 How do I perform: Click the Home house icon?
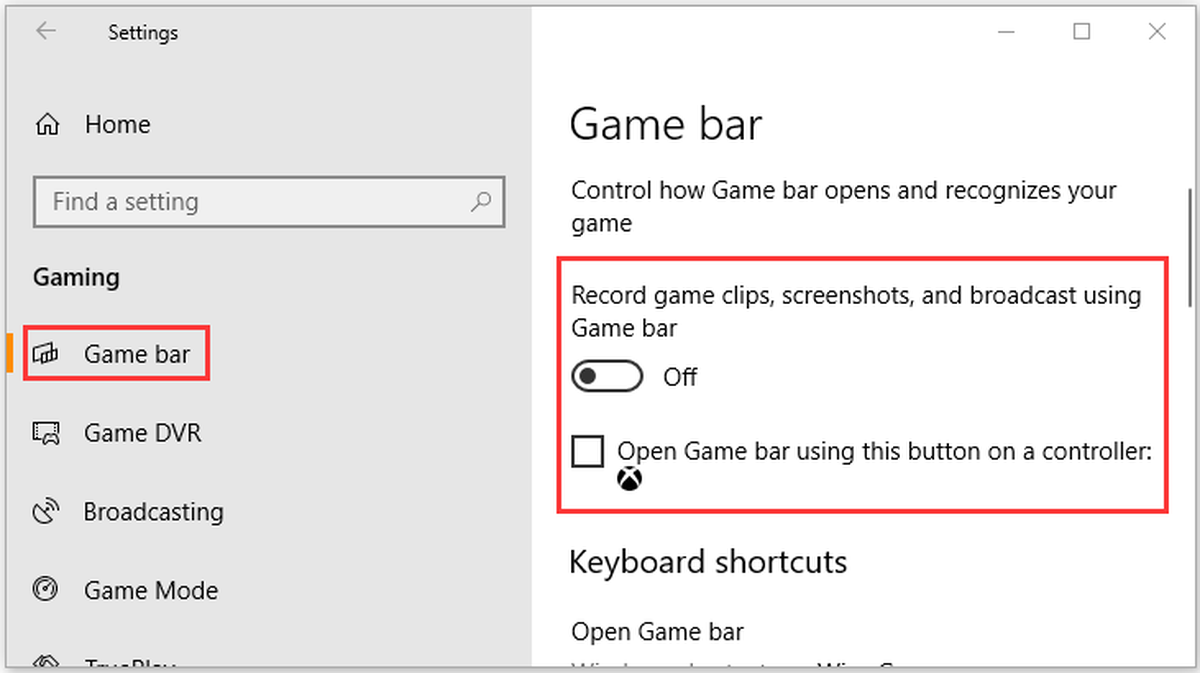tap(47, 125)
